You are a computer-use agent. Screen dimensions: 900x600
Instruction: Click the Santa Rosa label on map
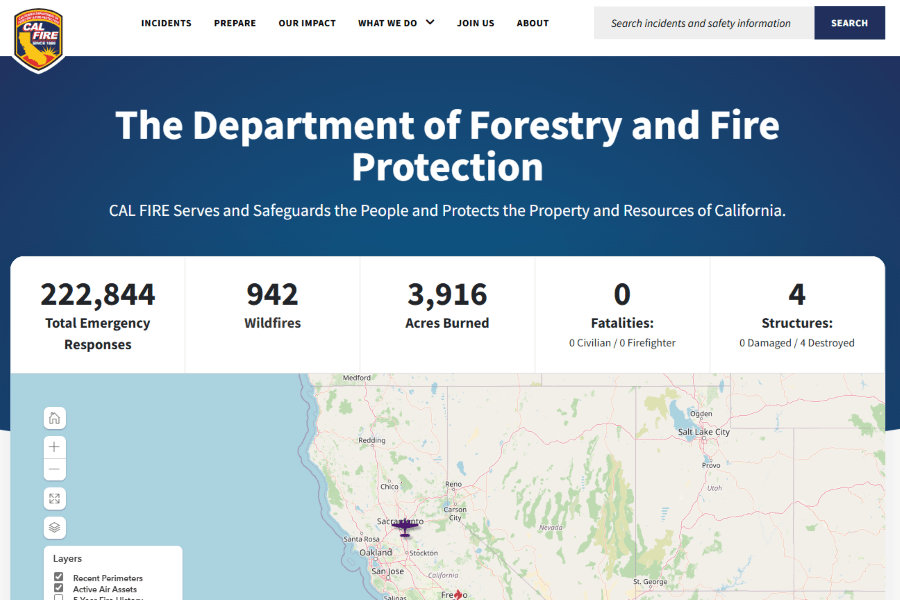pyautogui.click(x=362, y=539)
